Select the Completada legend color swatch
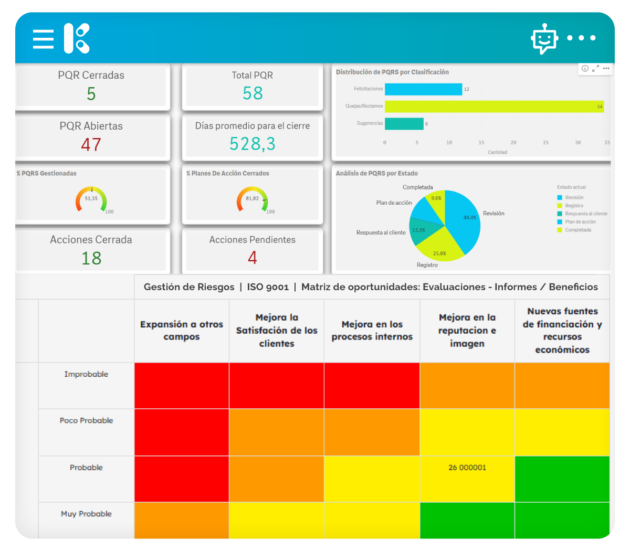 coord(559,230)
